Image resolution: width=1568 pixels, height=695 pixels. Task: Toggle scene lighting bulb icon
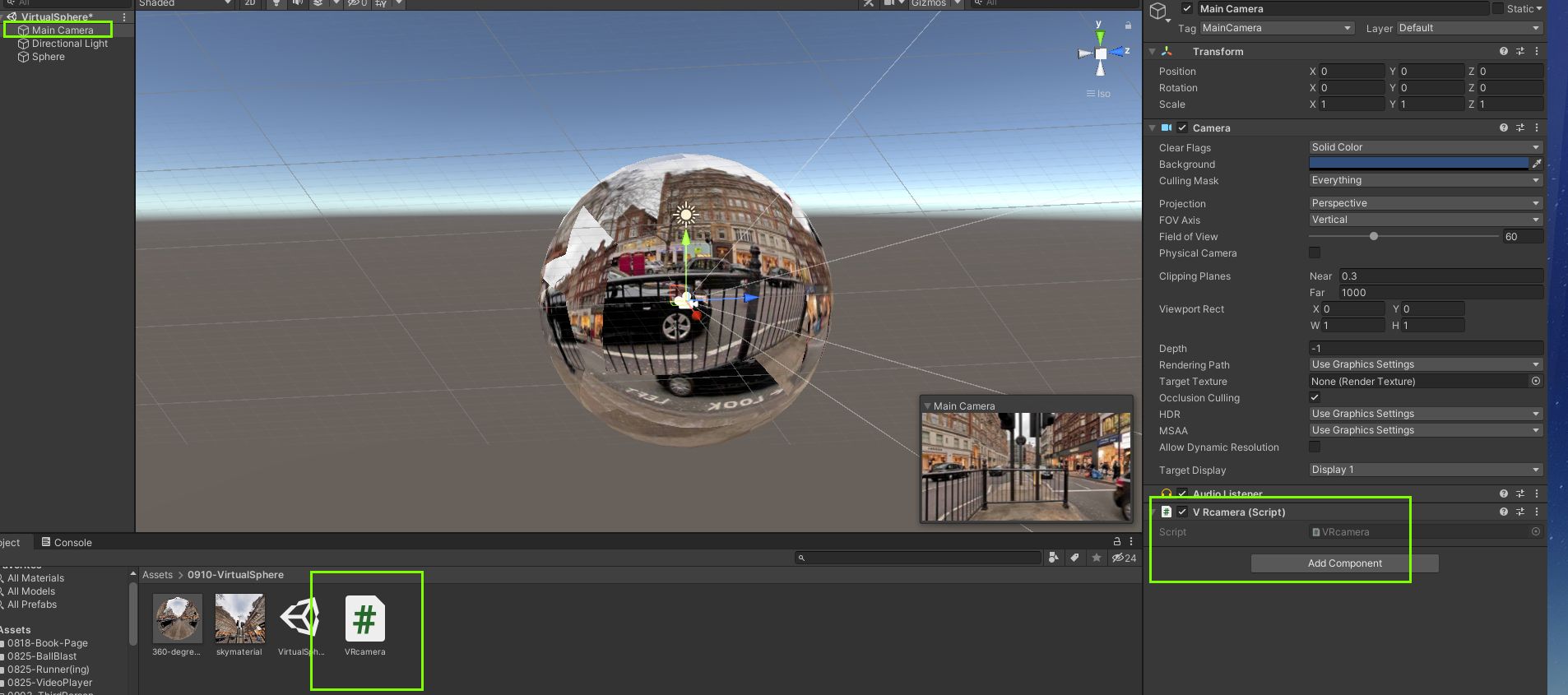pos(276,3)
